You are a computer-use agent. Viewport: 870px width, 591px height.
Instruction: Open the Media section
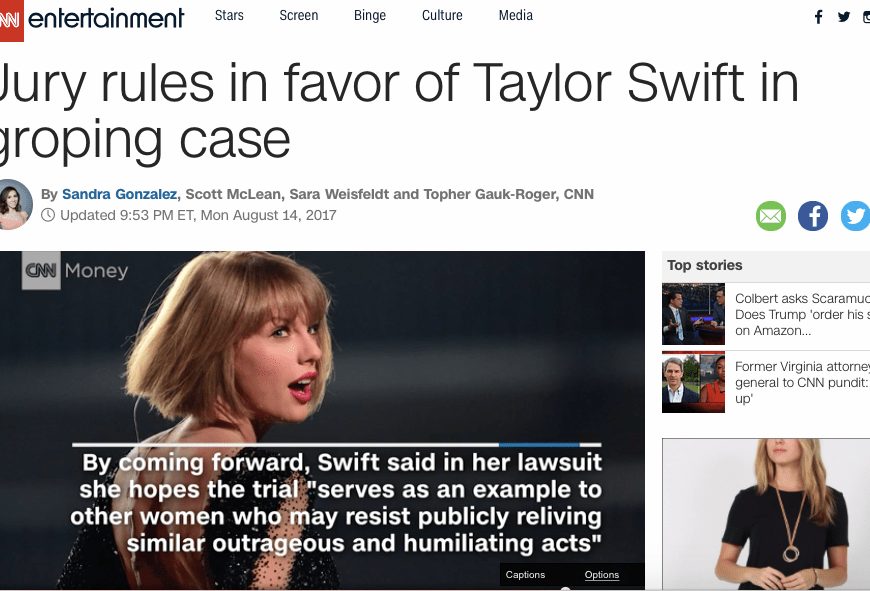pyautogui.click(x=515, y=16)
